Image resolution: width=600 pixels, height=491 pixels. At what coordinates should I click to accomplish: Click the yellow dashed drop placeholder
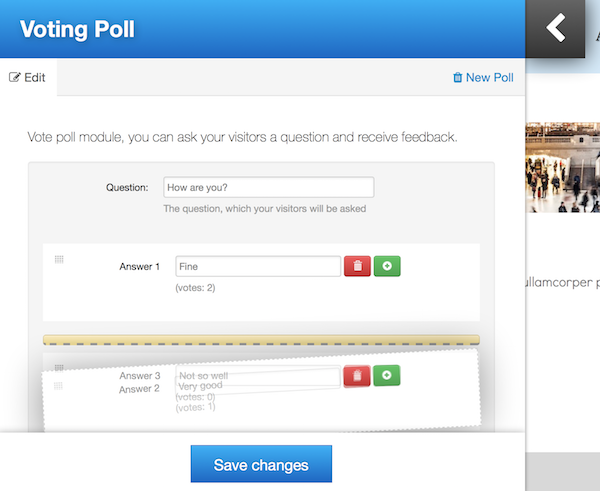coord(261,340)
